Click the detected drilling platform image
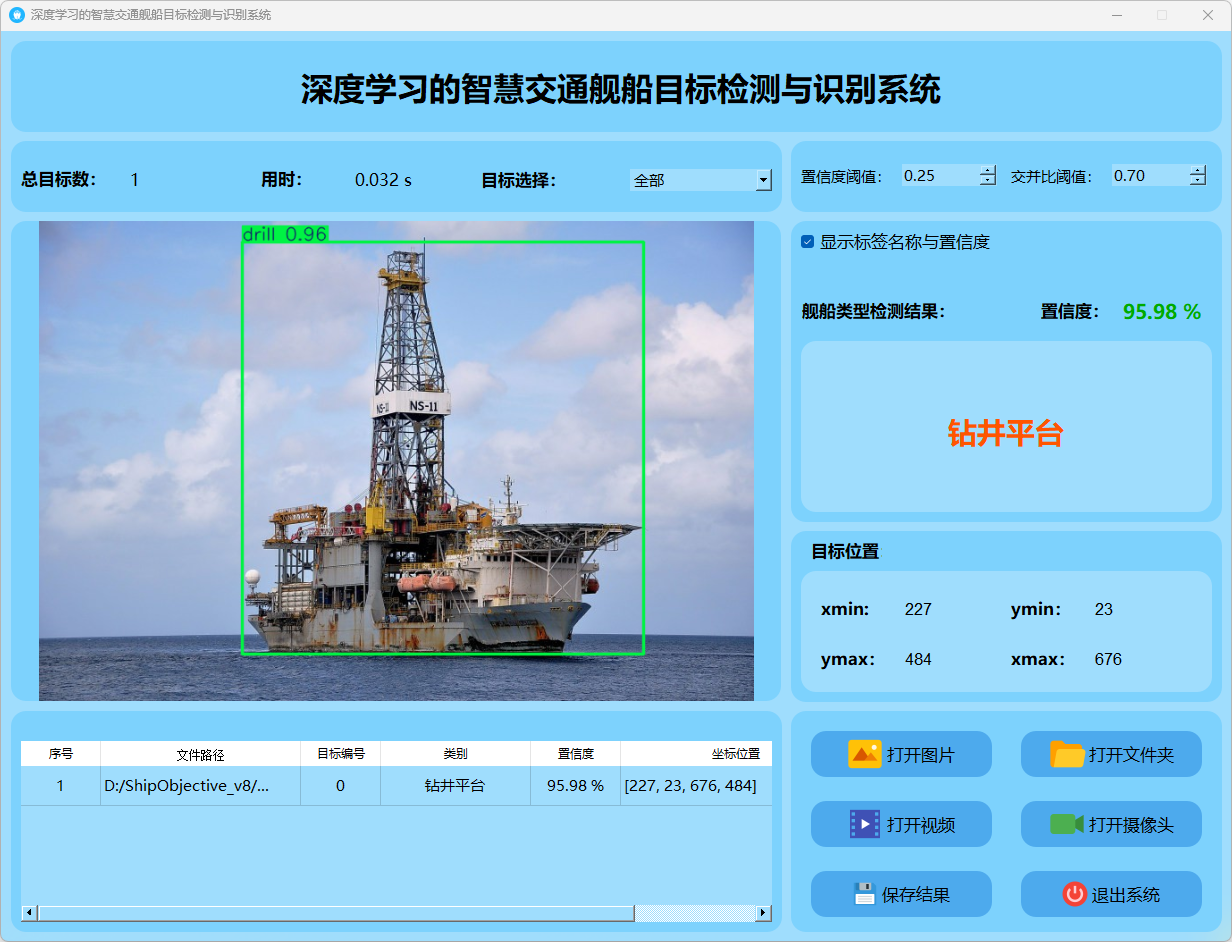This screenshot has height=942, width=1232. pos(442,450)
